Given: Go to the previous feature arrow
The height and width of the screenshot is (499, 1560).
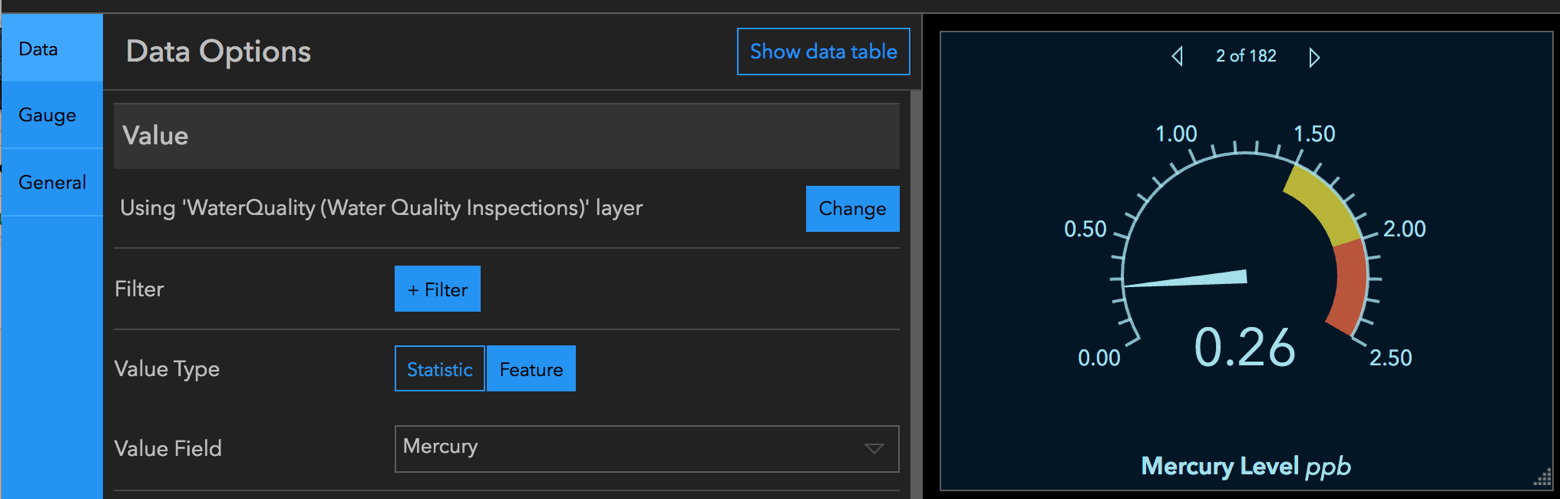Looking at the screenshot, I should 1178,57.
